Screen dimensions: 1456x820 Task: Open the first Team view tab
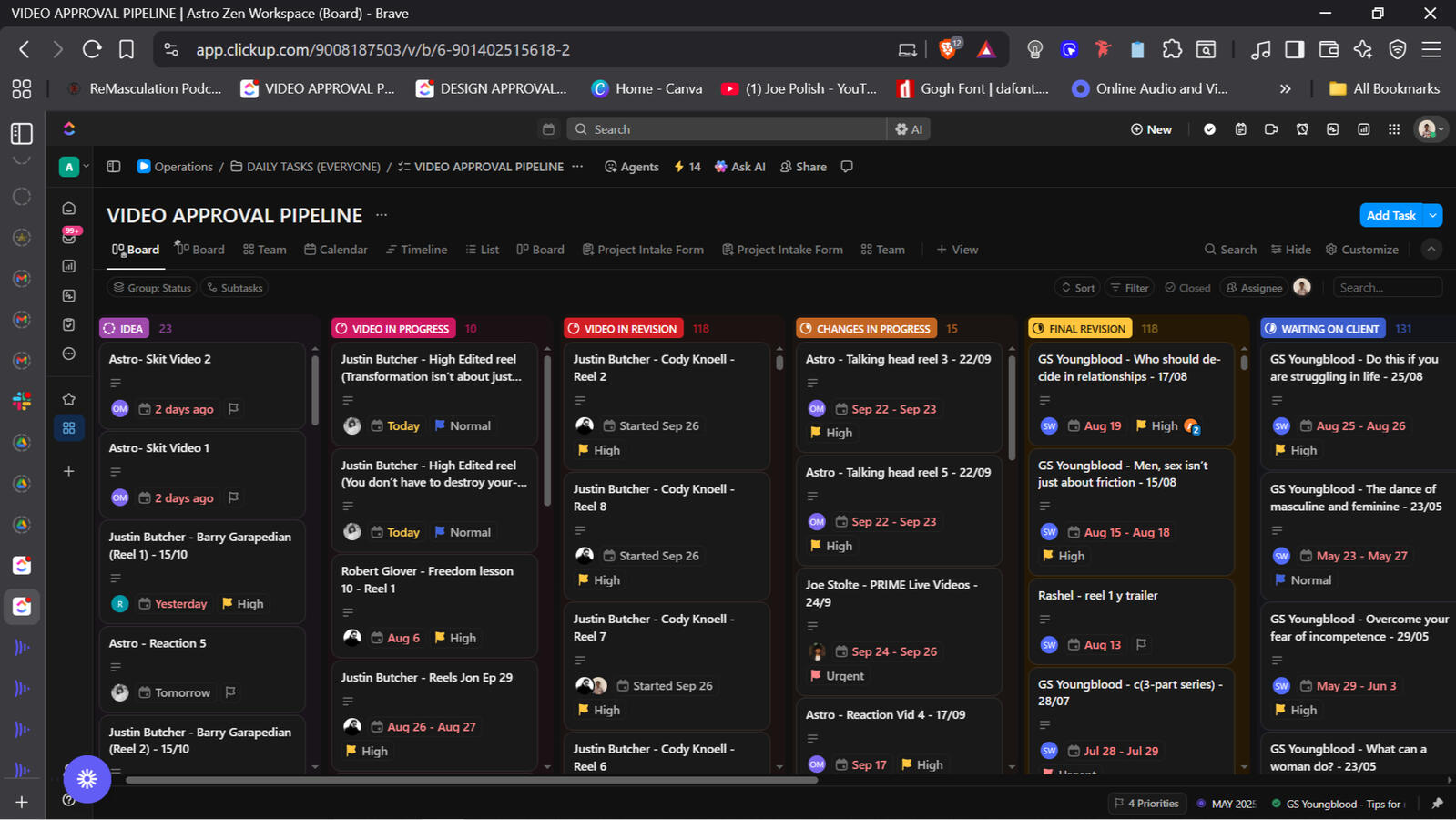pos(265,250)
